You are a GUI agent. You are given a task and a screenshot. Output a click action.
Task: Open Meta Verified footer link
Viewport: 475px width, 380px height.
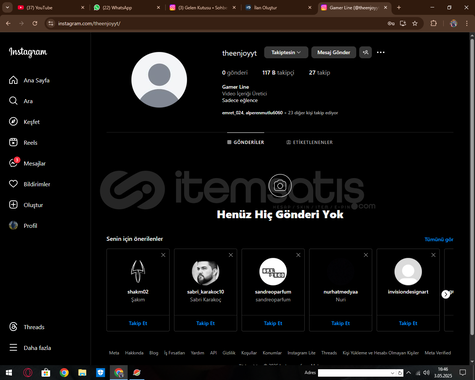pos(438,353)
